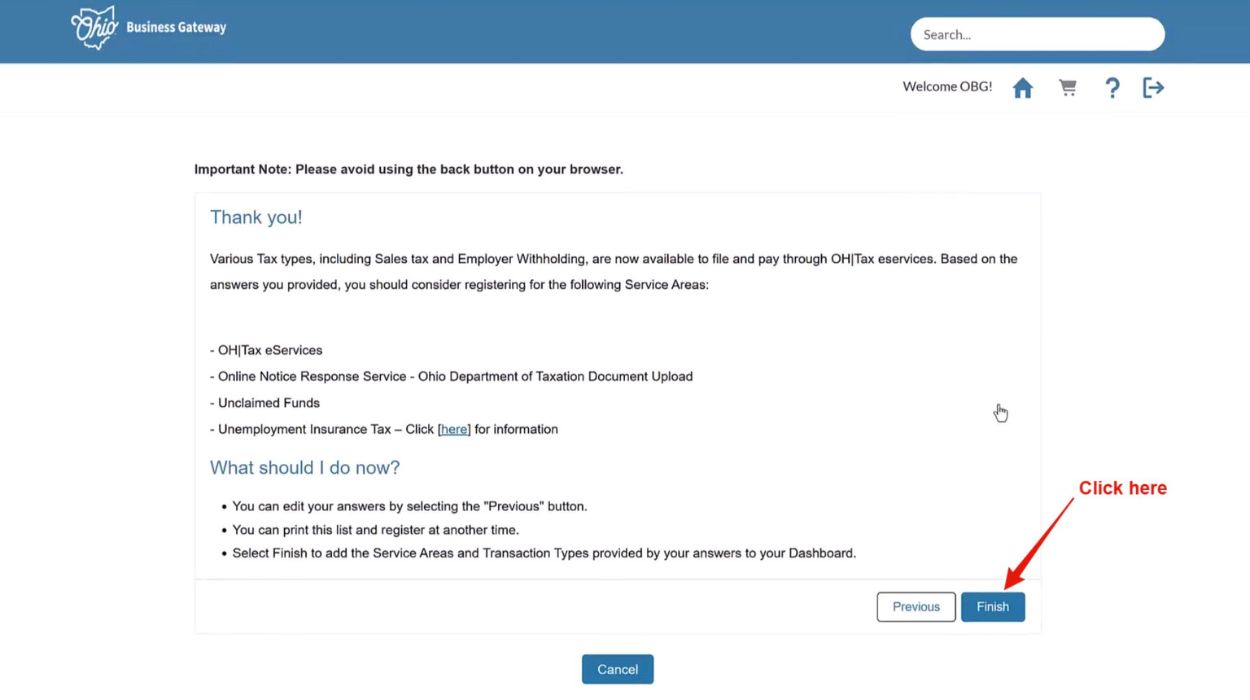The height and width of the screenshot is (700, 1250).
Task: Click the Ohio state logo
Action: pyautogui.click(x=95, y=28)
